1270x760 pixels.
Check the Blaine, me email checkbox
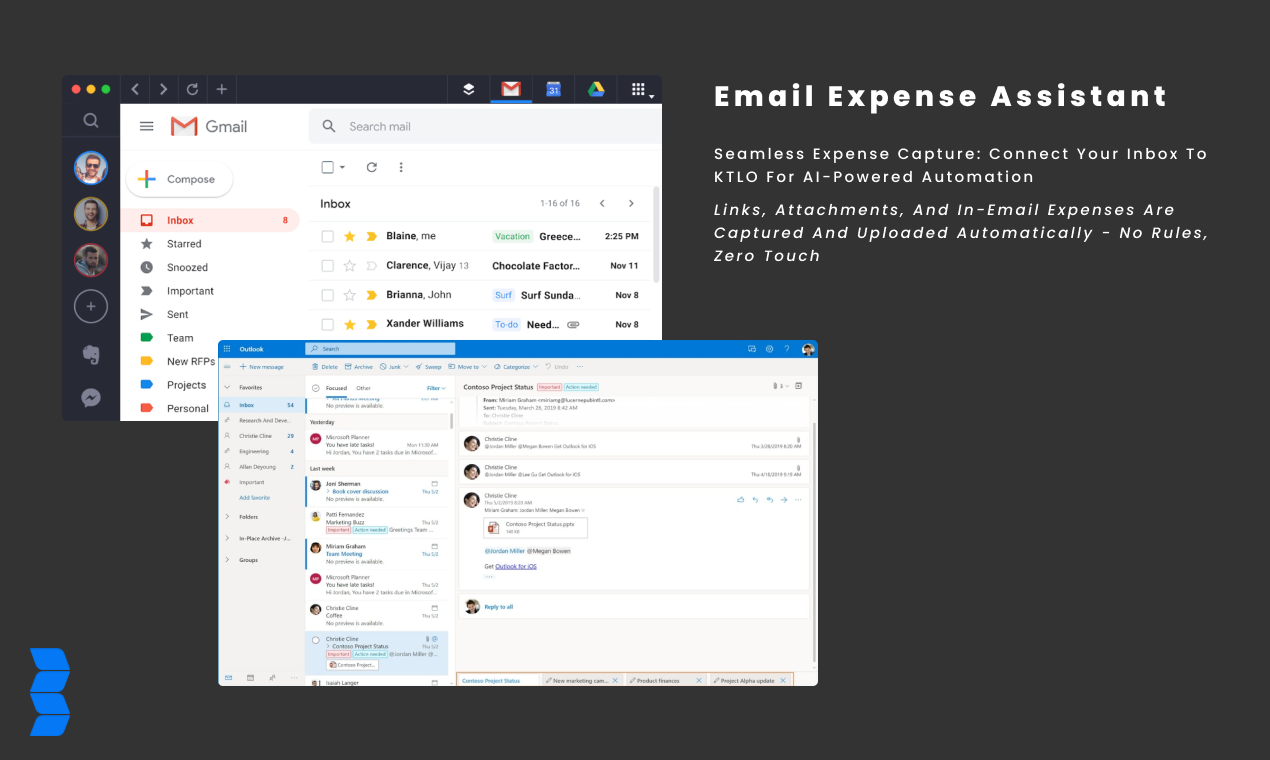coord(327,236)
